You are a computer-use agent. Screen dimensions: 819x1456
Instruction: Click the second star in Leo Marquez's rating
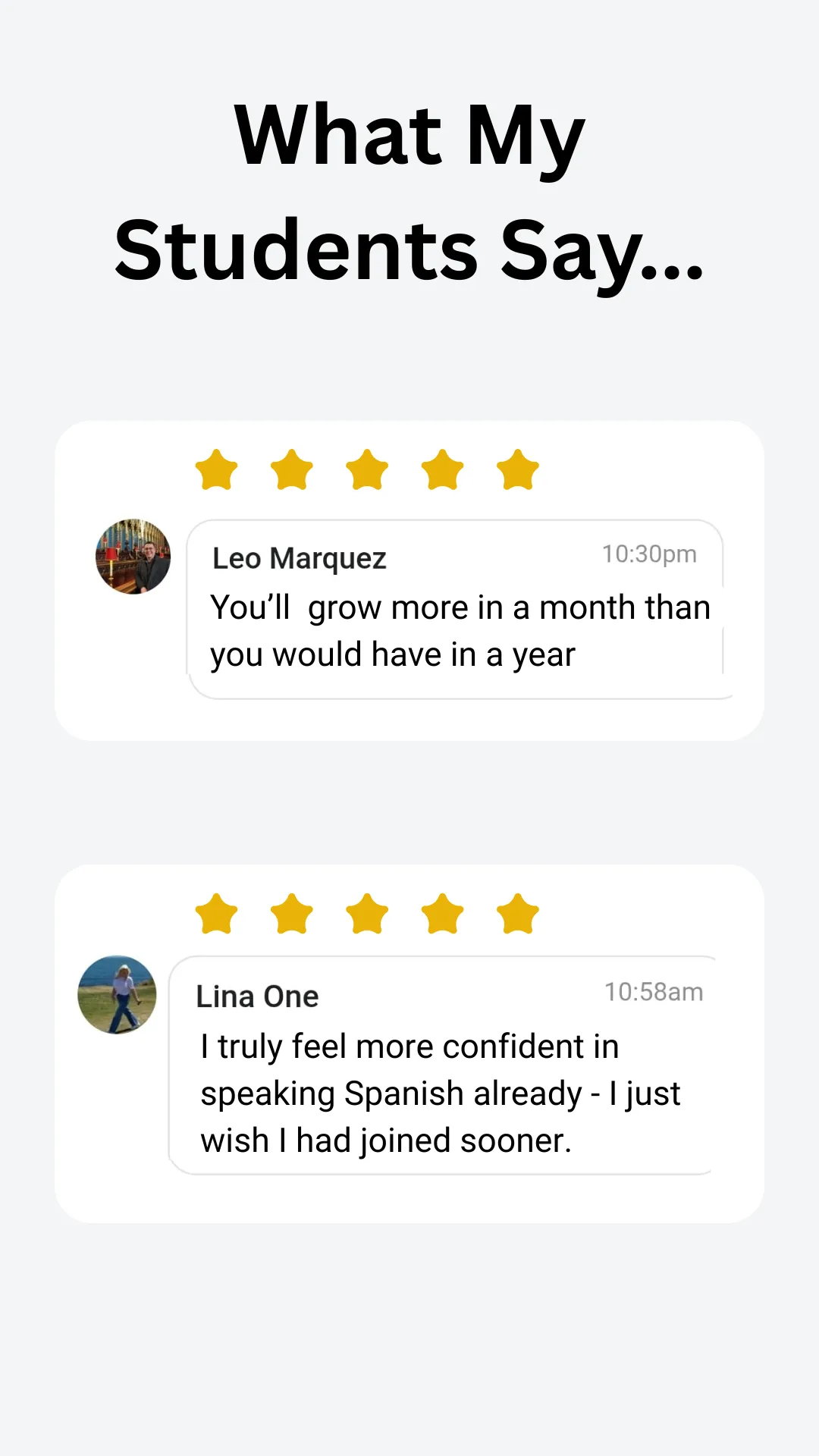[x=292, y=469]
